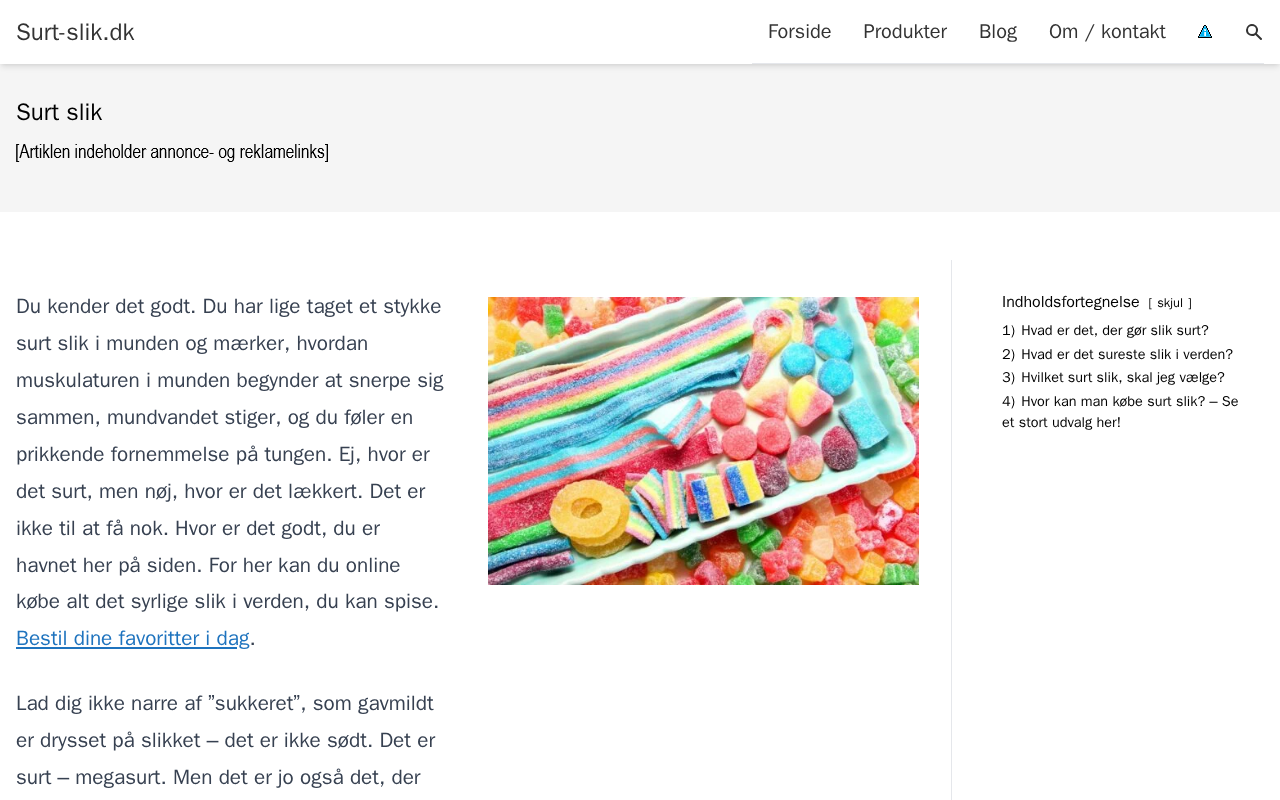Screen dimensions: 1280x800
Task: Jump to Hvad er det, der gør slik surt?
Action: click(x=1105, y=330)
